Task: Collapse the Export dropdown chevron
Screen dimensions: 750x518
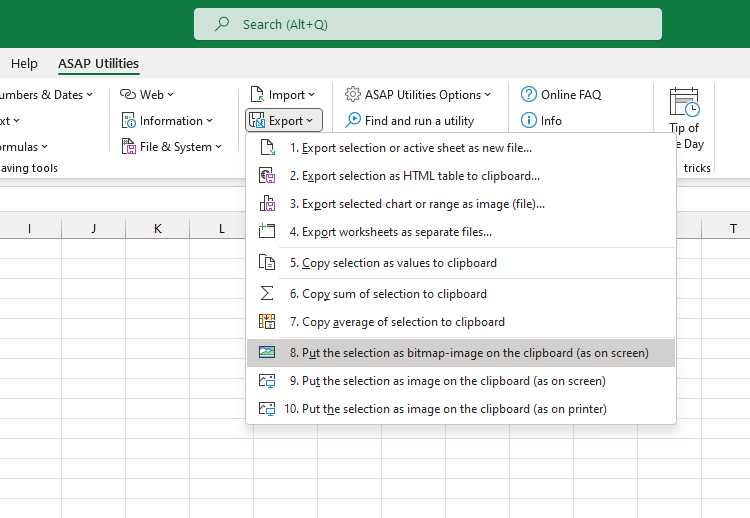Action: click(x=309, y=121)
